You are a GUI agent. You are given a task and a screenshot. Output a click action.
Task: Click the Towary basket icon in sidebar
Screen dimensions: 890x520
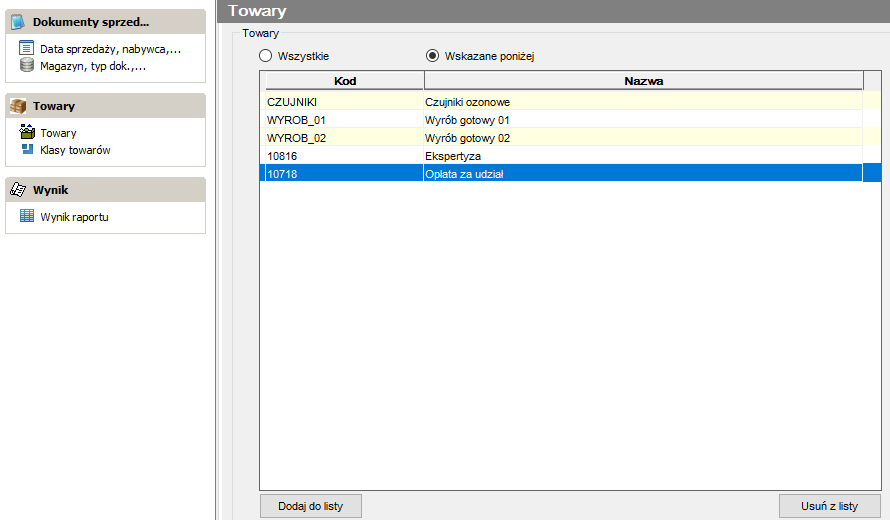click(x=27, y=132)
